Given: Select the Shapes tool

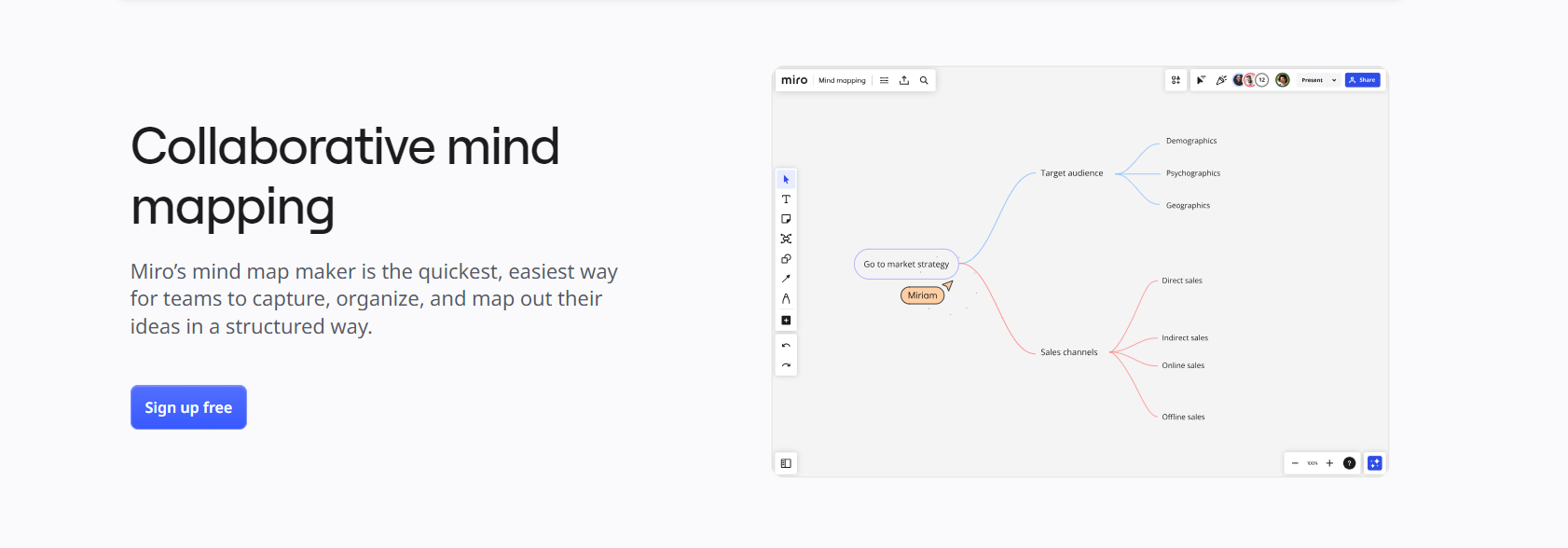Looking at the screenshot, I should [786, 259].
